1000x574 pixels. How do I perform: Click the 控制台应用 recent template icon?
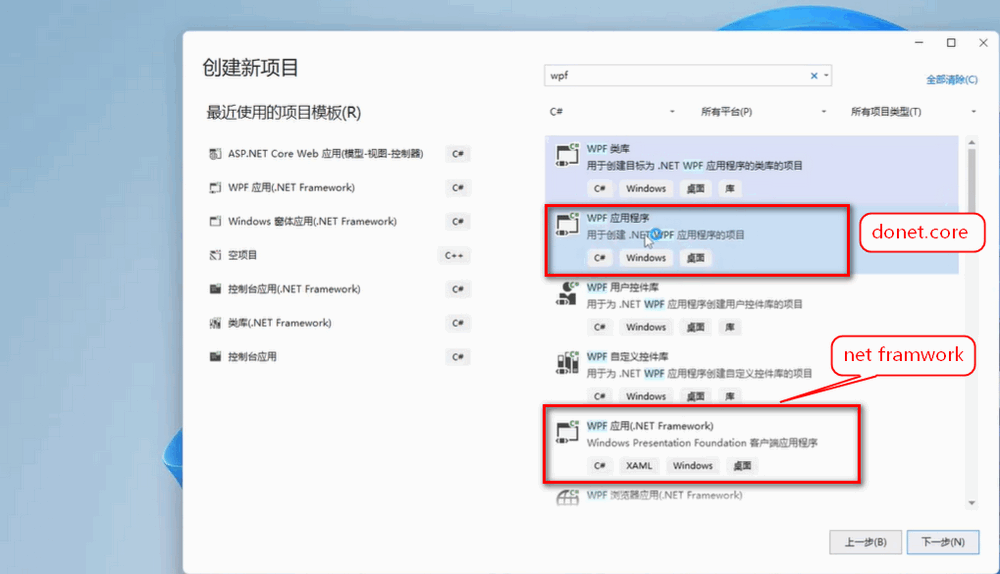pyautogui.click(x=215, y=357)
